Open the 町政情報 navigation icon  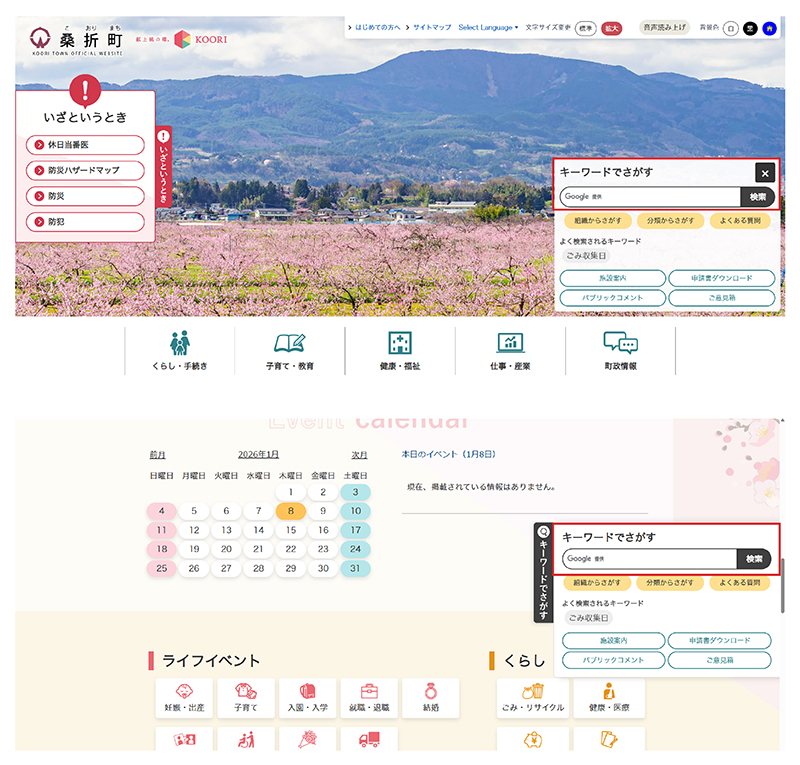[x=623, y=352]
